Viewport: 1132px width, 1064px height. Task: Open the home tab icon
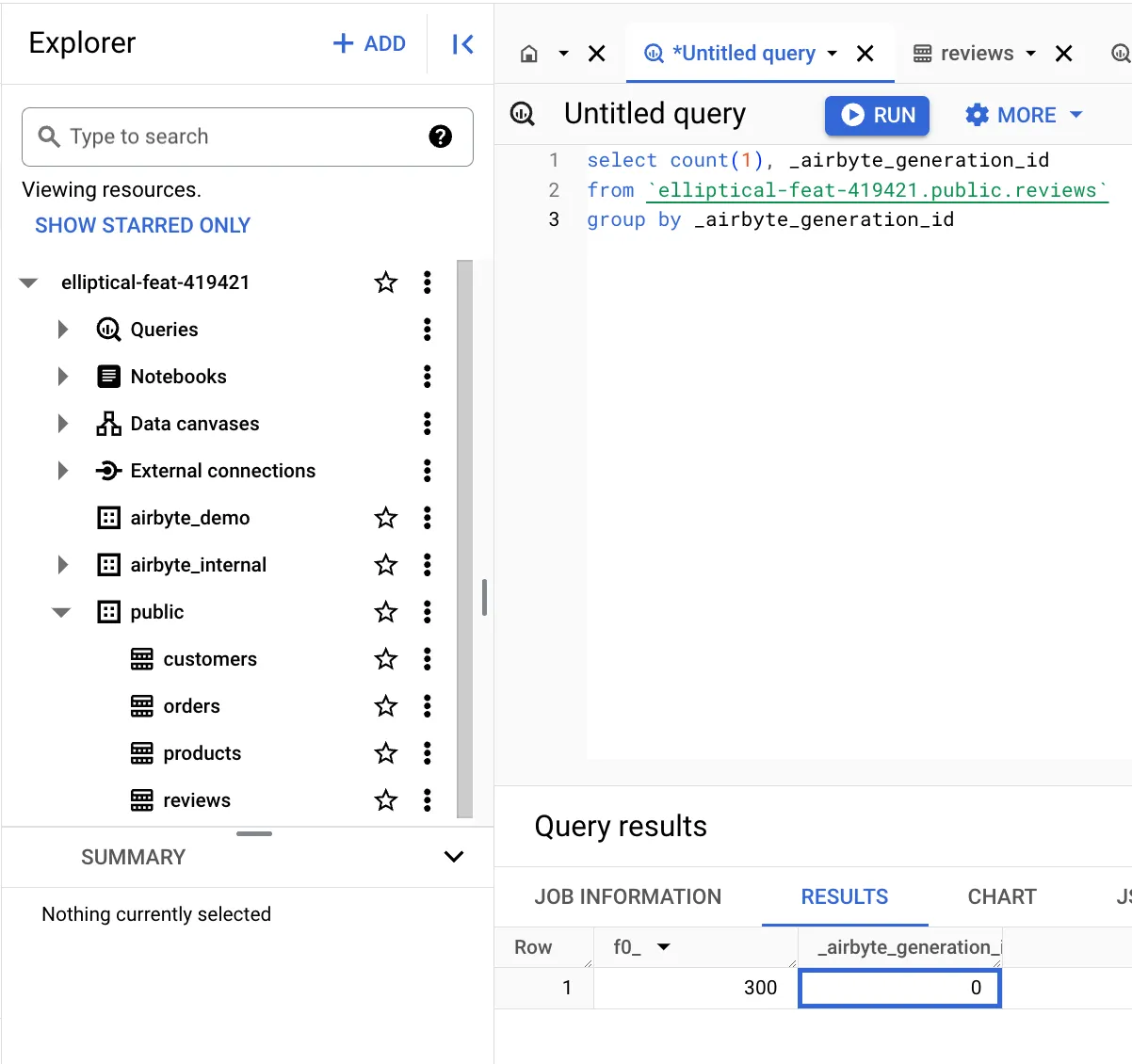pyautogui.click(x=529, y=54)
